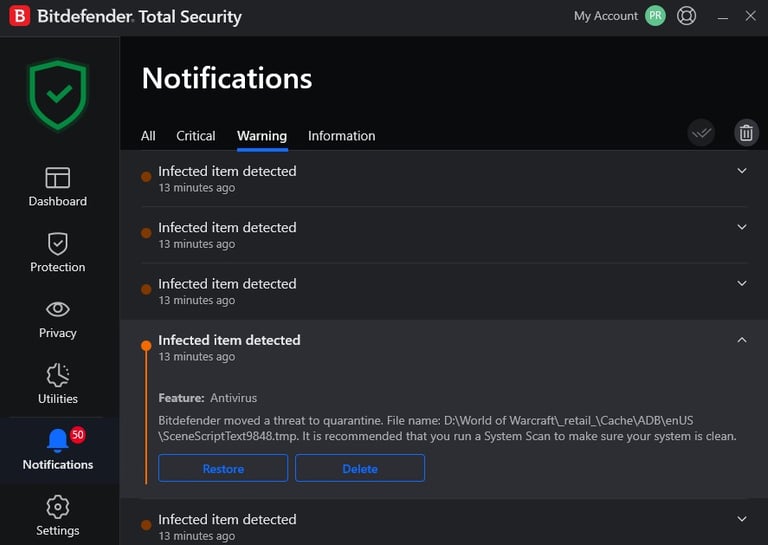This screenshot has height=545, width=768.
Task: Expand the third Infected item detected notification
Action: point(742,284)
